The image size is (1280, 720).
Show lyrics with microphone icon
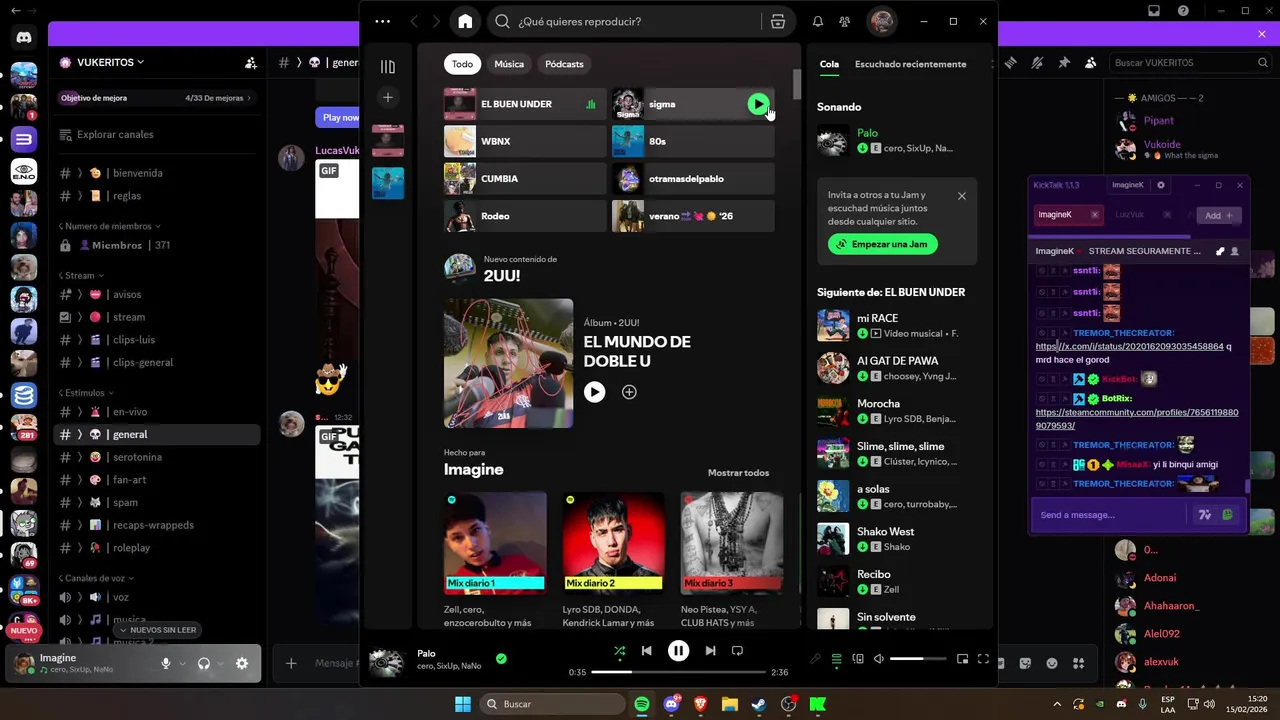click(816, 659)
